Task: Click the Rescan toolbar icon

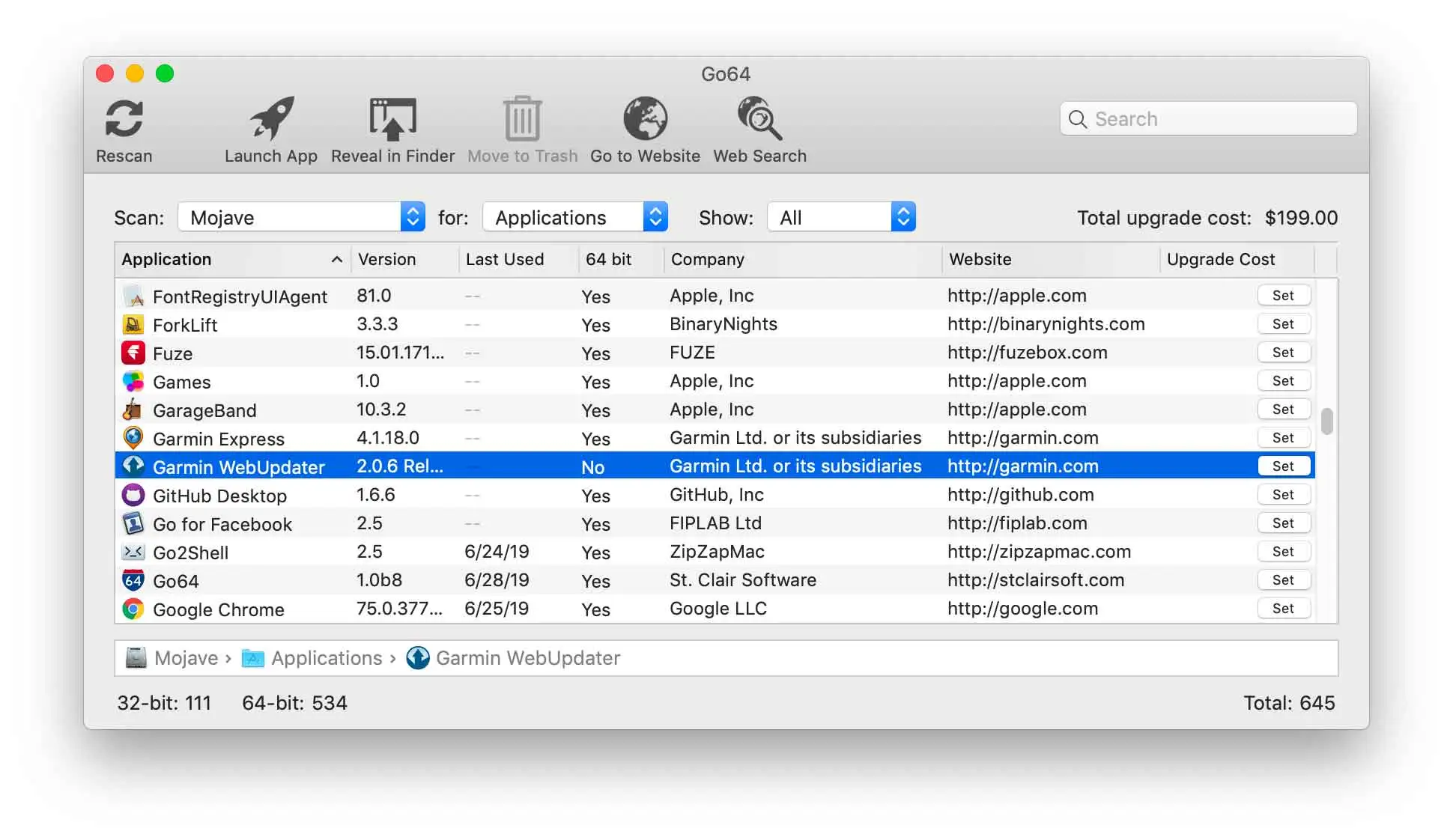Action: [x=123, y=118]
